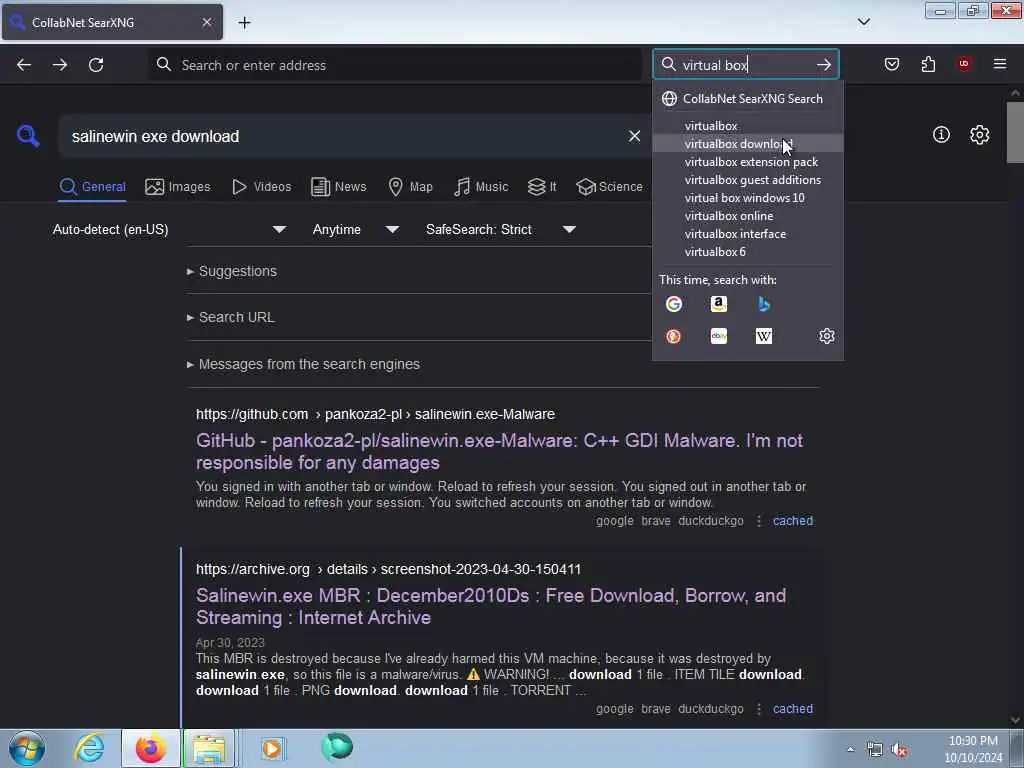Viewport: 1024px width, 768px height.
Task: Open the Auto-detect (en-US) language dropdown
Action: coord(169,229)
